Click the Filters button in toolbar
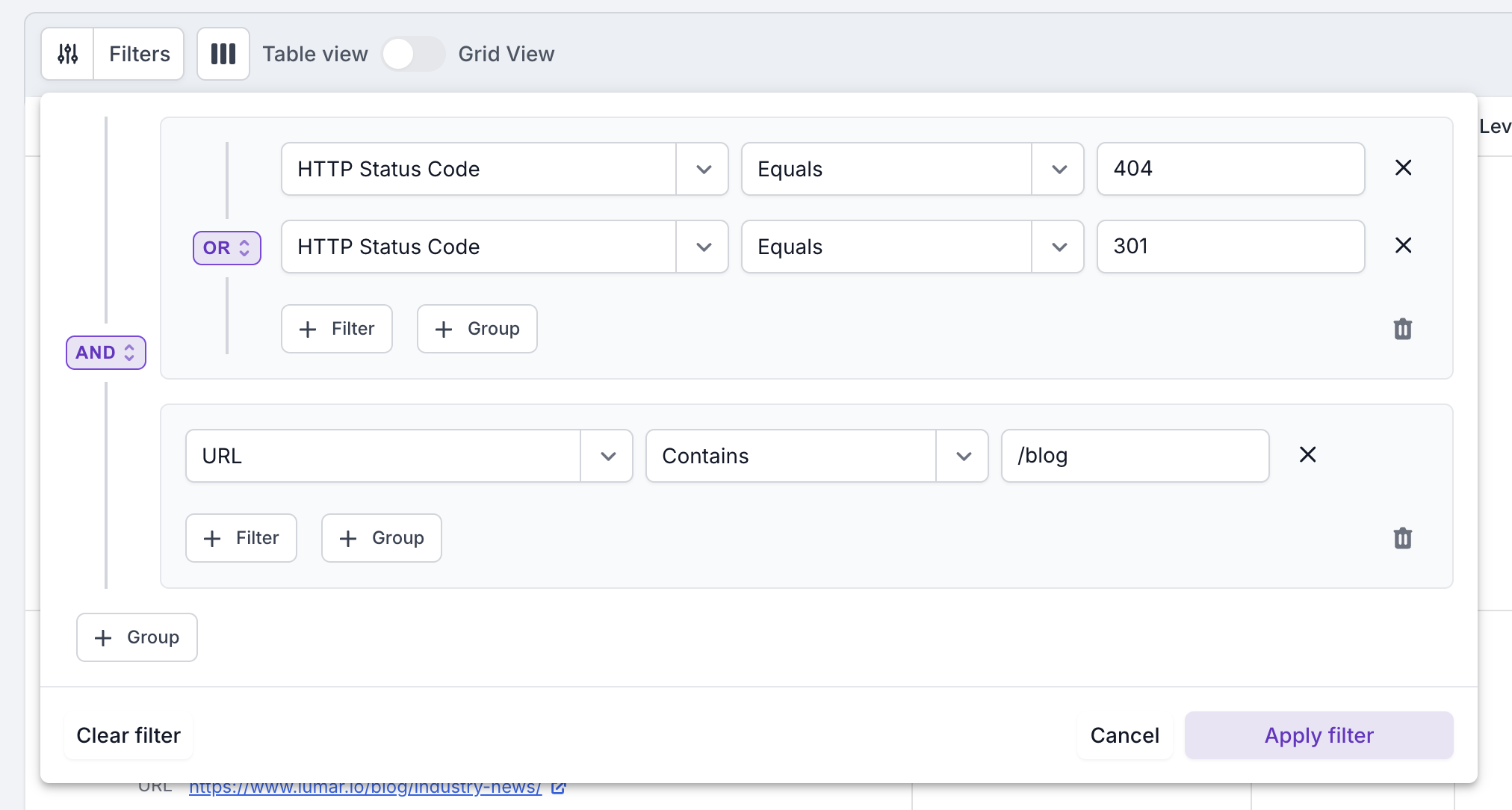Screen dimensions: 1512x810 tap(140, 54)
